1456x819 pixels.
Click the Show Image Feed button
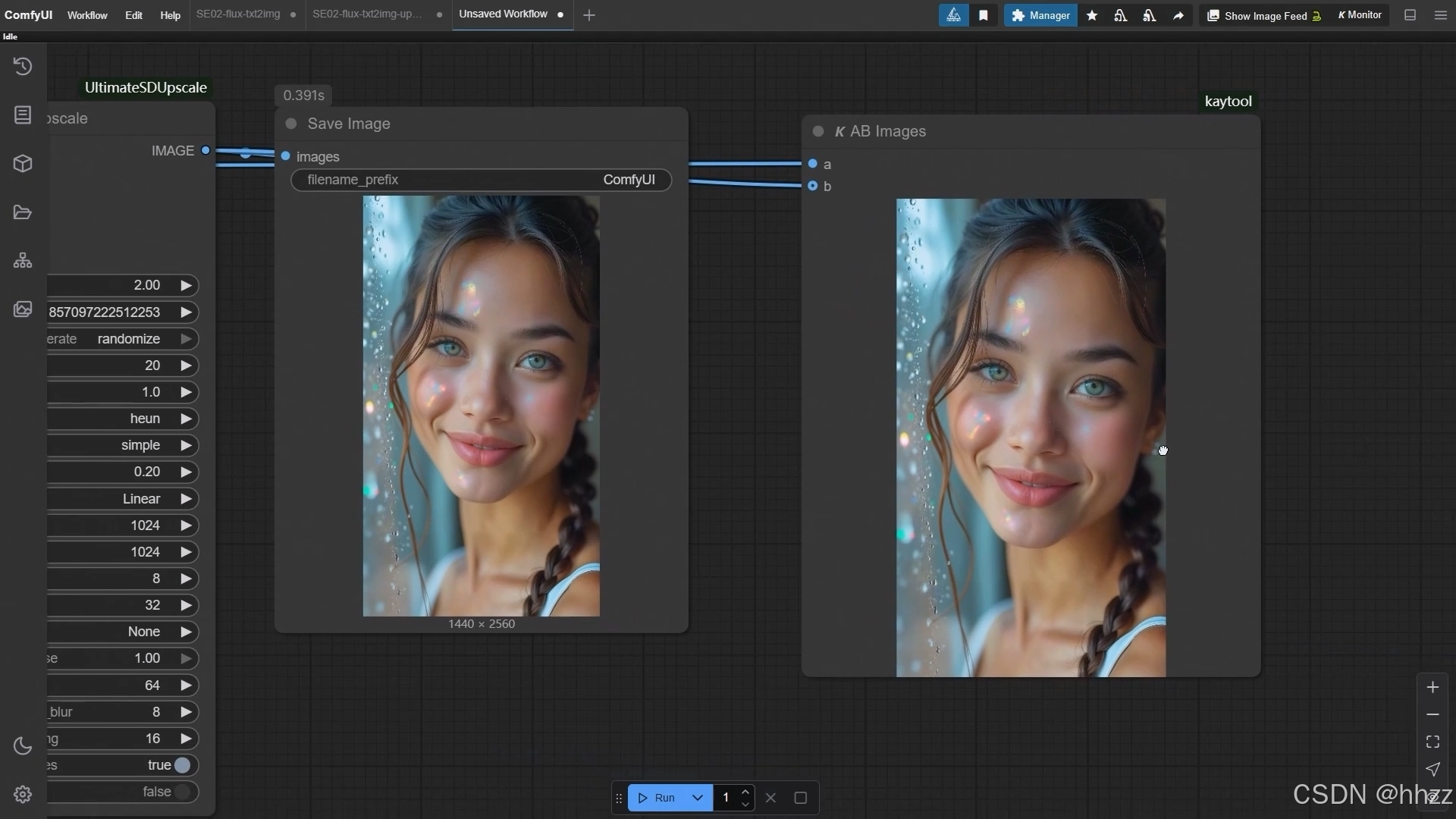1264,15
